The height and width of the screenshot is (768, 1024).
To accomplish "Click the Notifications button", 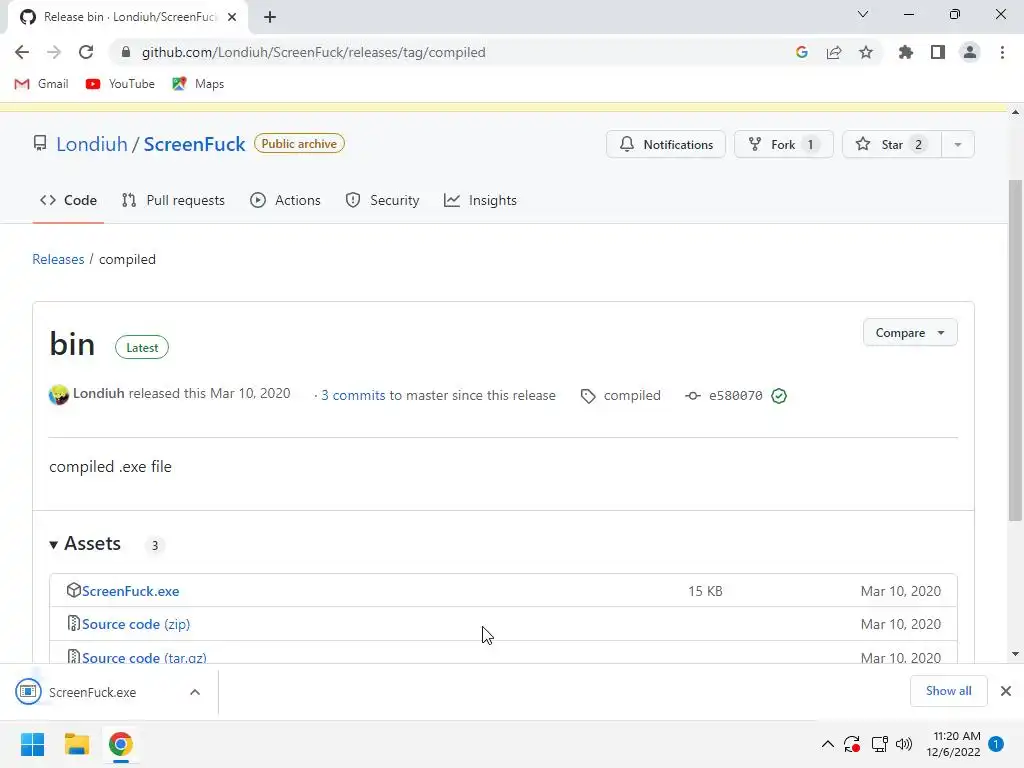I will pos(665,144).
